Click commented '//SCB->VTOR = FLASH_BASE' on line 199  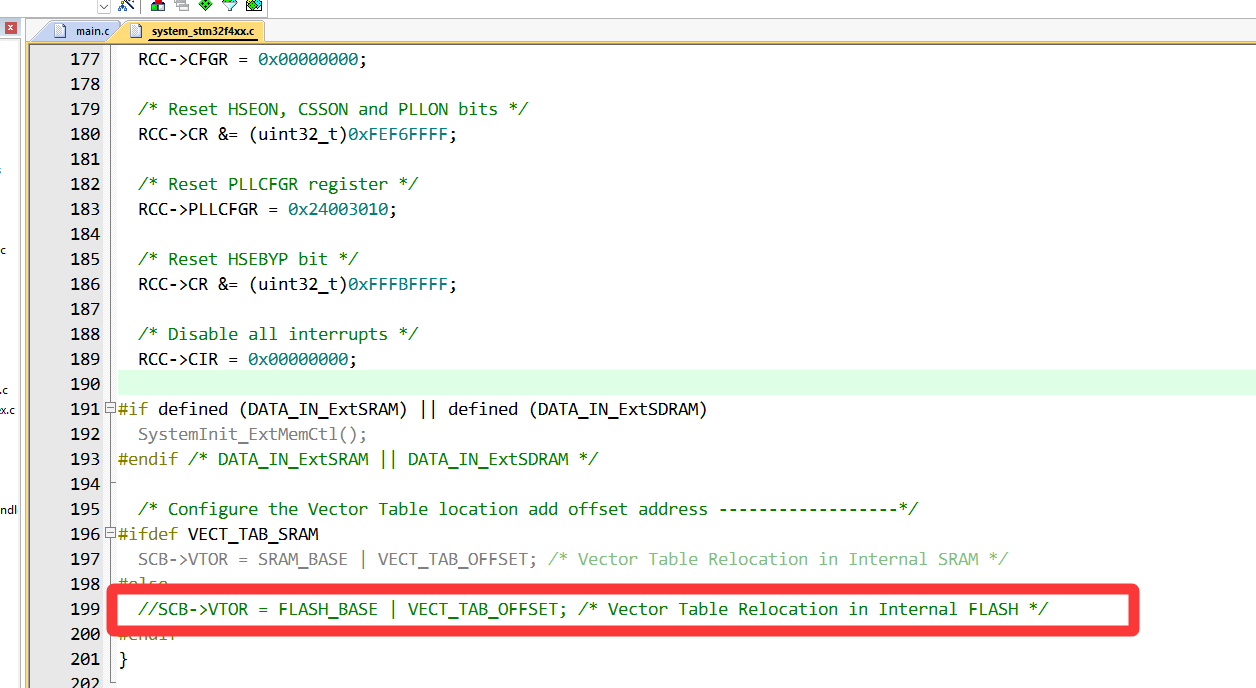point(258,609)
